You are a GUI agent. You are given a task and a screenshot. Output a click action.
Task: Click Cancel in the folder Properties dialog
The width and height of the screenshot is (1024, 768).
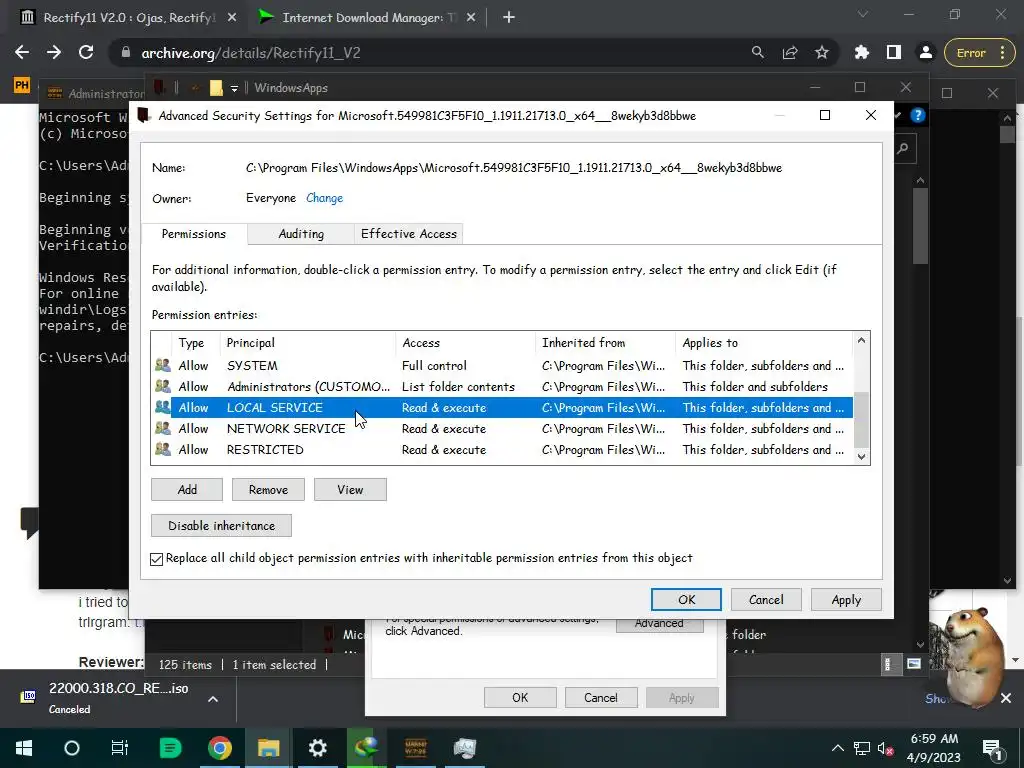[x=601, y=697]
